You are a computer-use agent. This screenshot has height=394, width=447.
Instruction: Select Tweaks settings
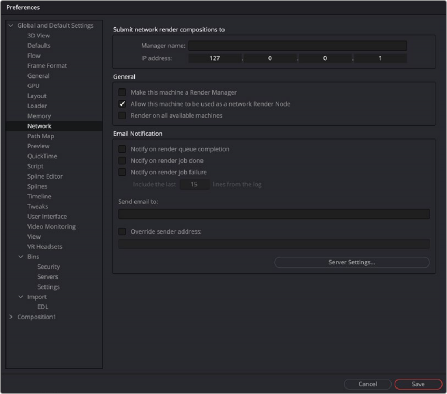click(38, 206)
